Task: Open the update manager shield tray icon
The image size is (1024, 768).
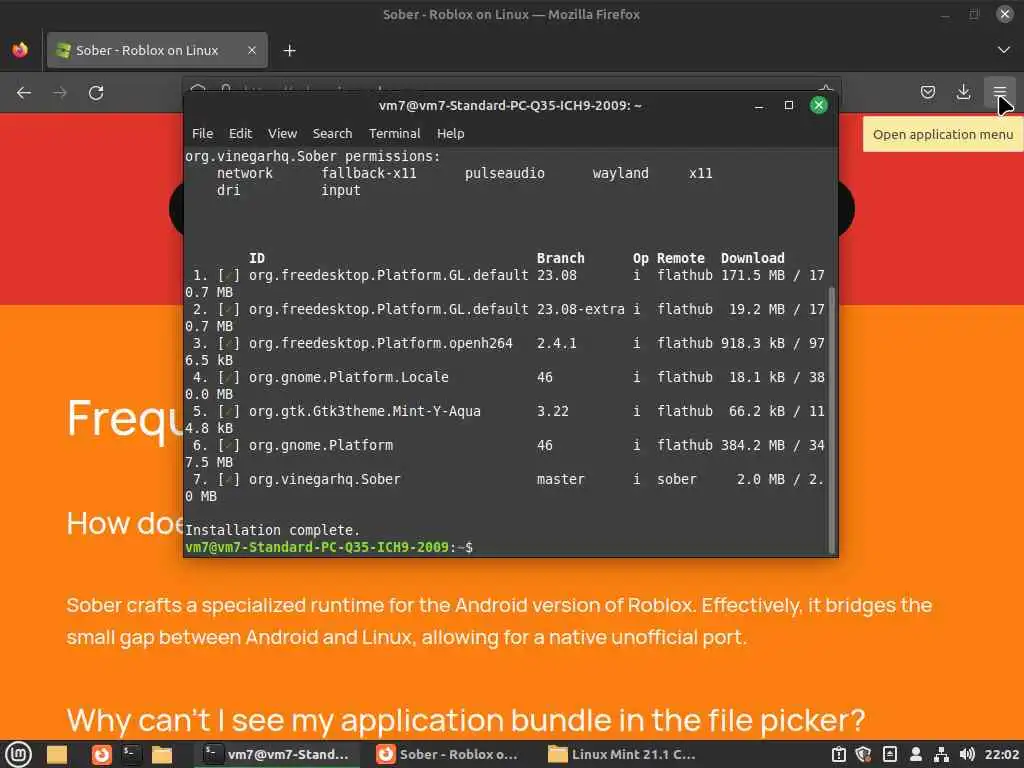Action: tap(864, 754)
